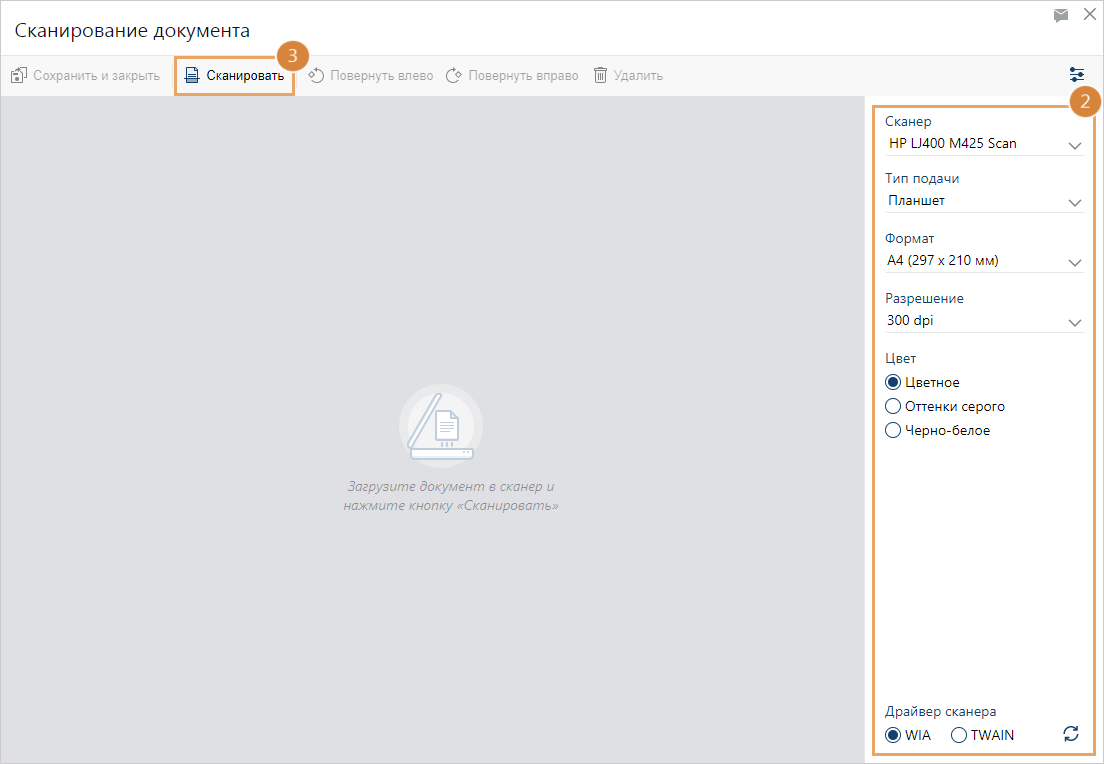Open the Тип подачи dropdown
Image resolution: width=1104 pixels, height=764 pixels.
(x=1074, y=202)
